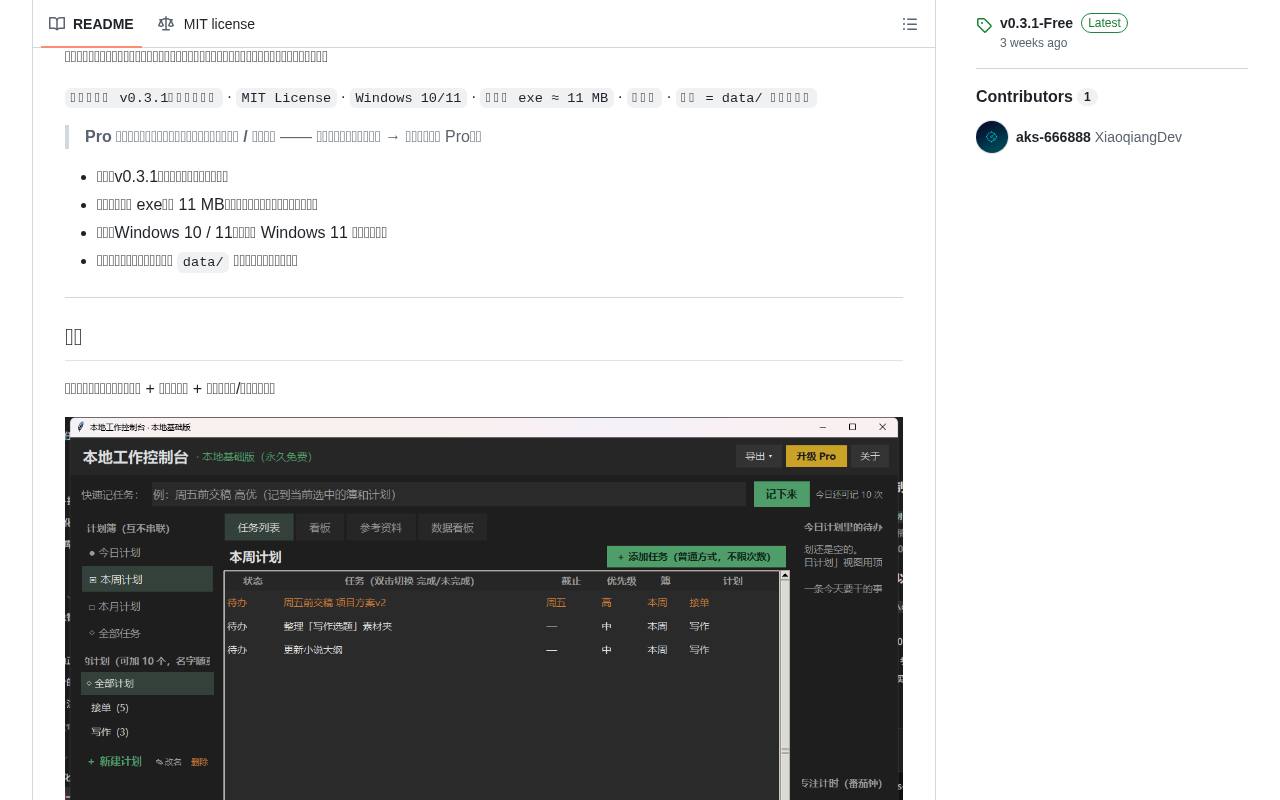Select the 任务列表 tab
The width and height of the screenshot is (1280, 800).
click(259, 527)
